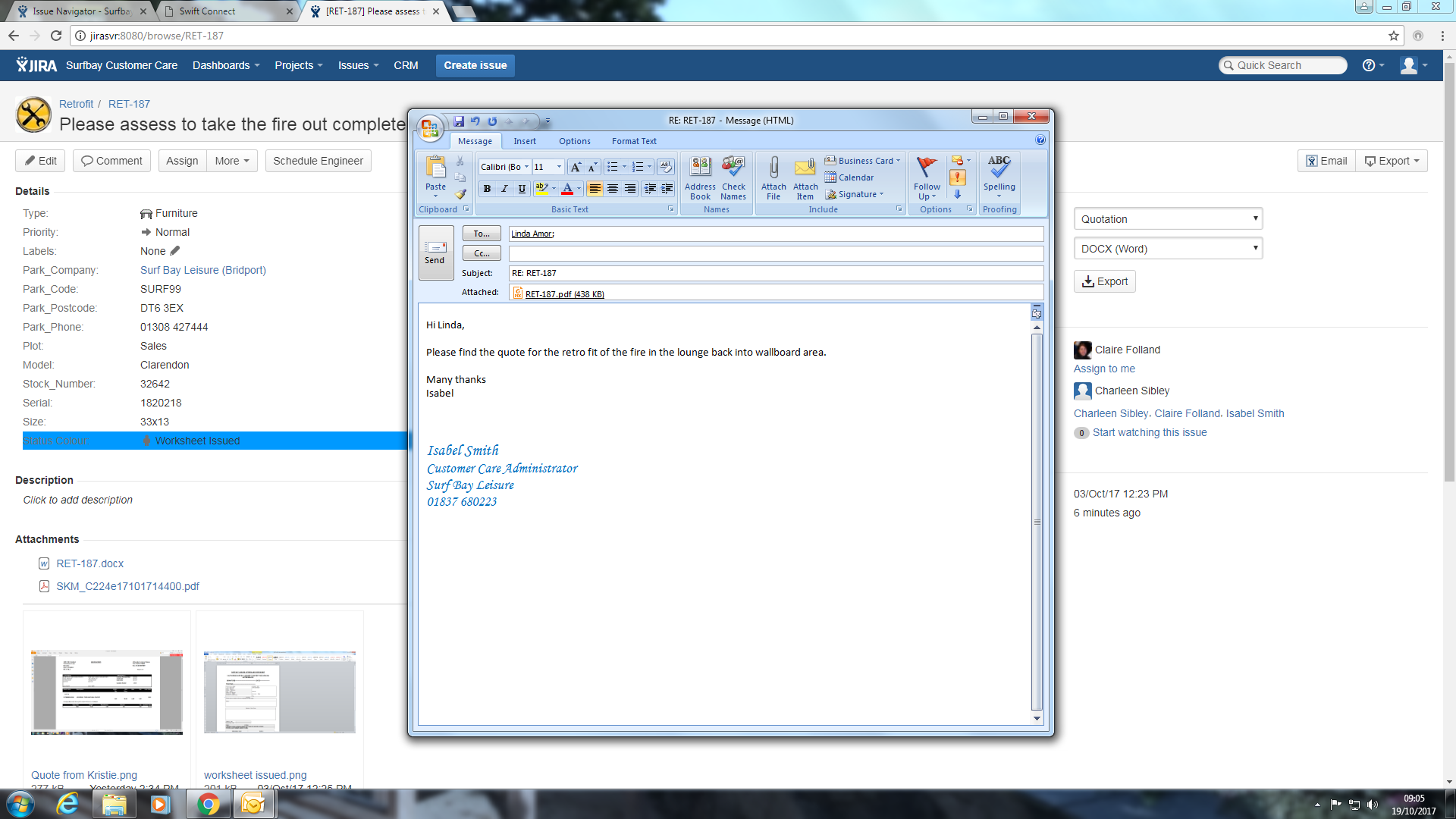Toggle Bold formatting

487,189
